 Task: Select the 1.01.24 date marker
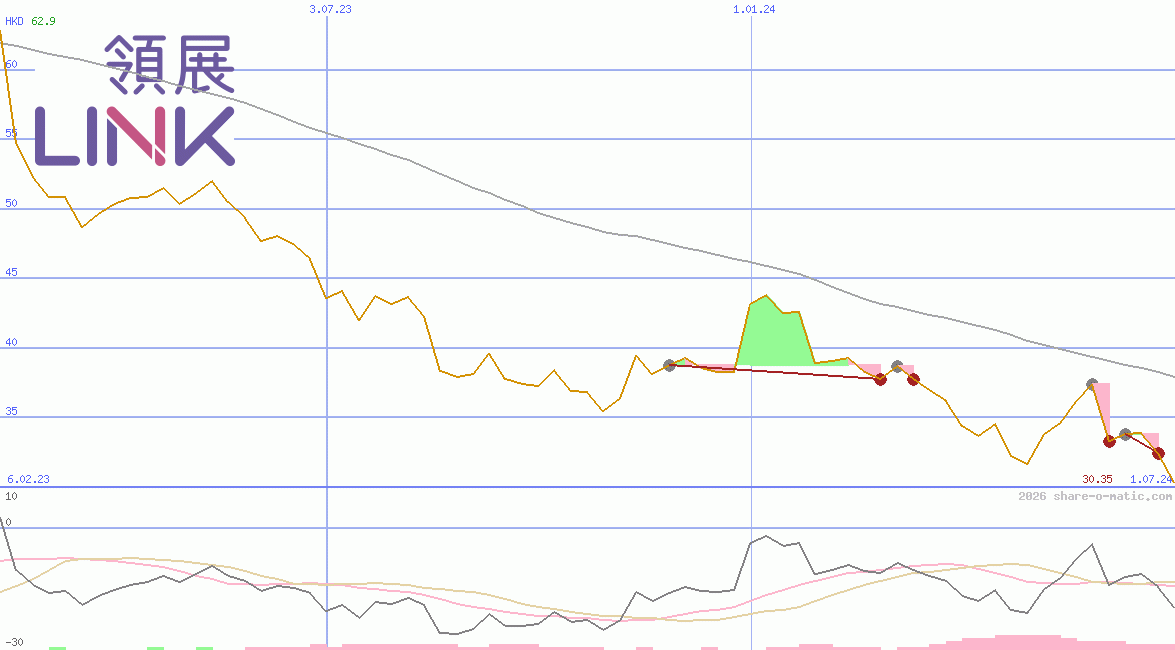click(x=754, y=9)
